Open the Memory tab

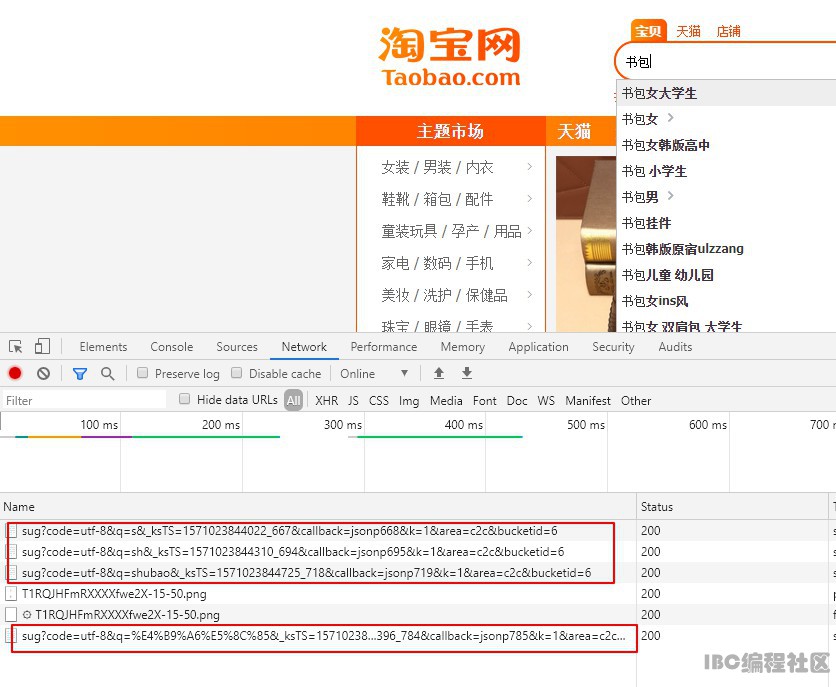[x=463, y=347]
